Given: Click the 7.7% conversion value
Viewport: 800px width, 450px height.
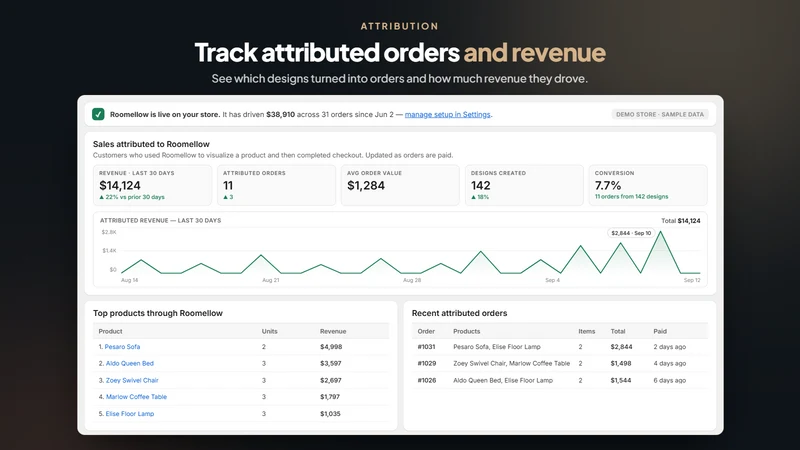Looking at the screenshot, I should (x=608, y=186).
